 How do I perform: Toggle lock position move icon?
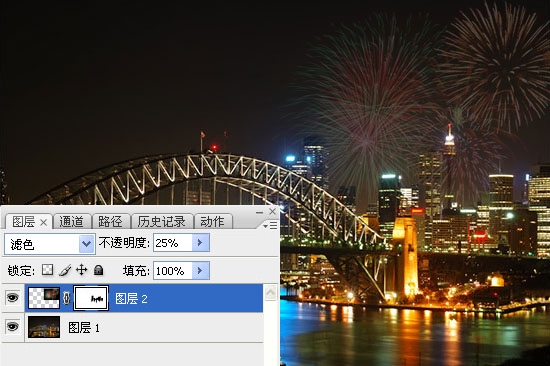(81, 270)
